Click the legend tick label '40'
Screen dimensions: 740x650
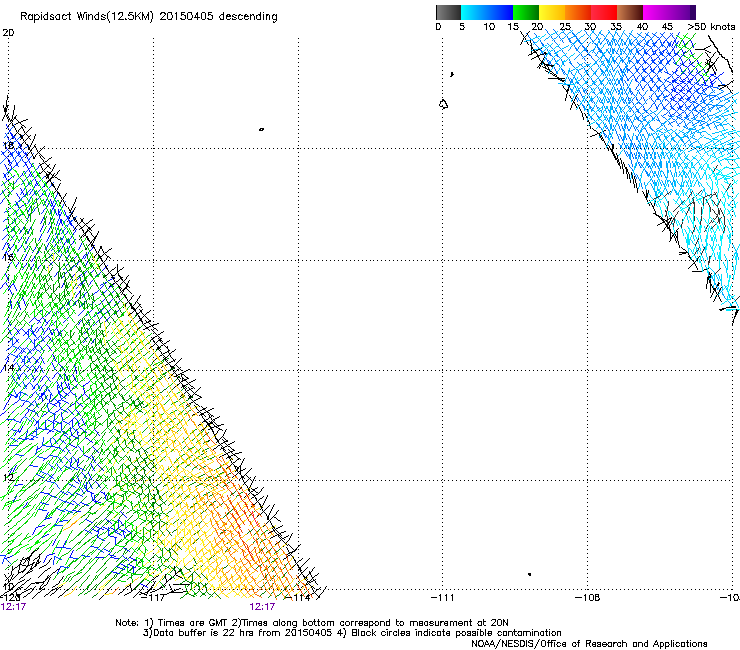tap(642, 26)
